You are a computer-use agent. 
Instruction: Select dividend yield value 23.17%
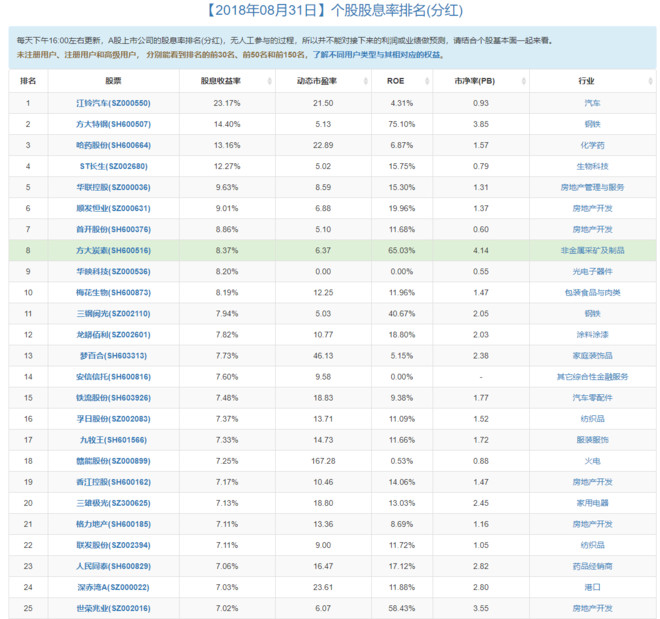click(x=227, y=103)
